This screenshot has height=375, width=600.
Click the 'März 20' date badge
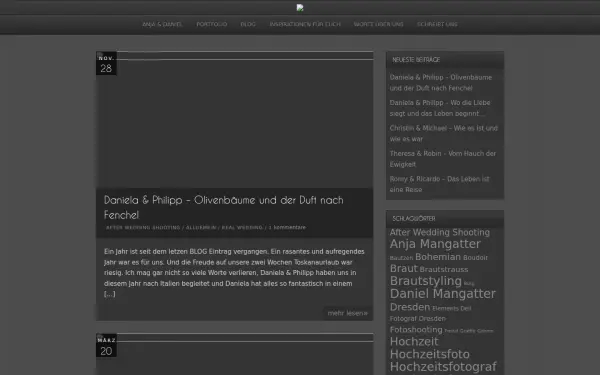[x=106, y=346]
